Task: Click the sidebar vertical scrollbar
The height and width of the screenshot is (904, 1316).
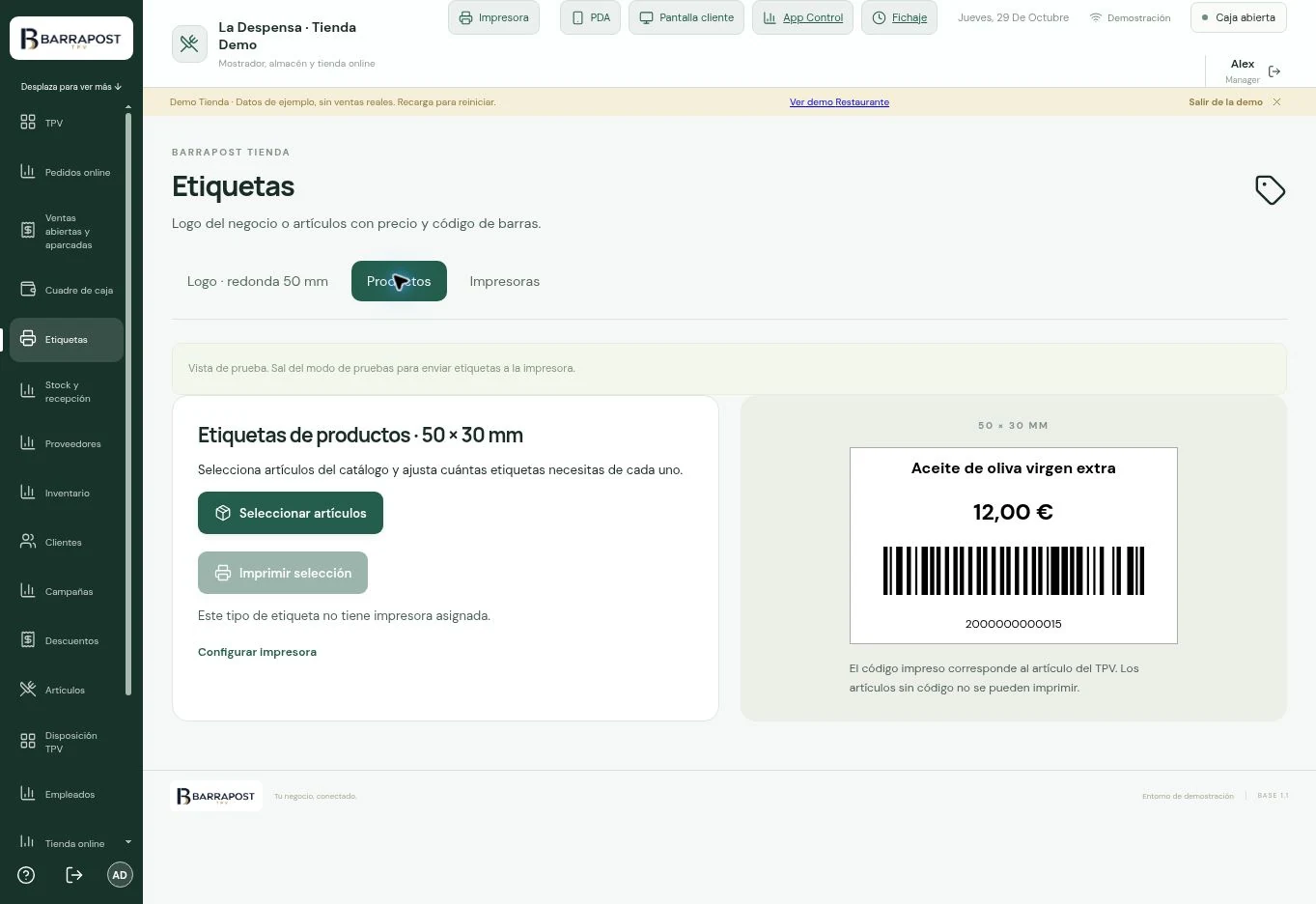Action: 128,404
